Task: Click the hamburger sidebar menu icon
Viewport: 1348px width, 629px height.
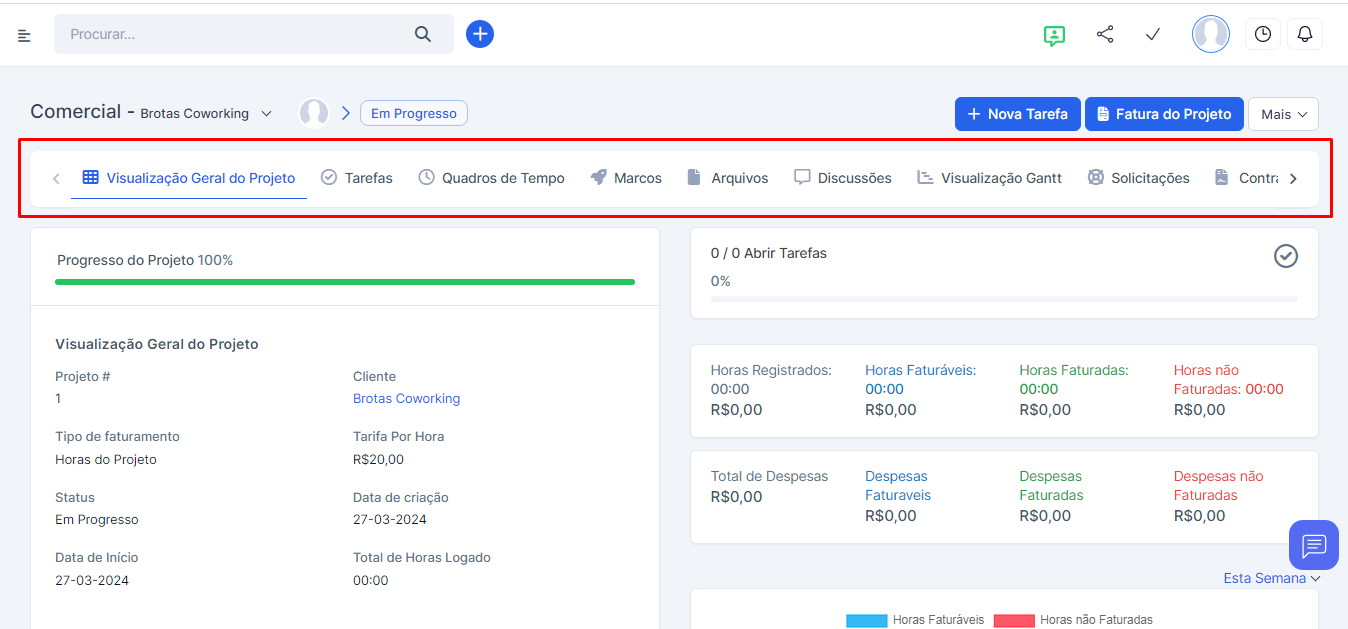Action: click(x=24, y=35)
